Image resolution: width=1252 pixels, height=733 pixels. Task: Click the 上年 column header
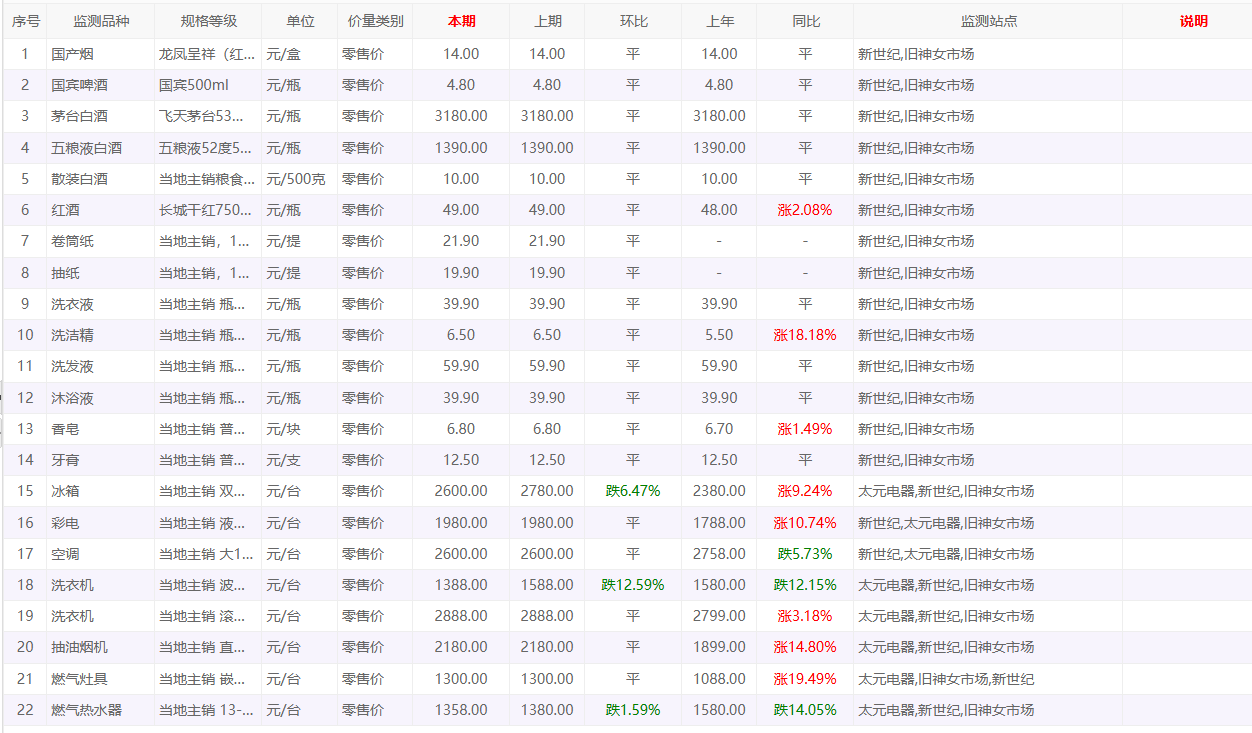pyautogui.click(x=719, y=21)
